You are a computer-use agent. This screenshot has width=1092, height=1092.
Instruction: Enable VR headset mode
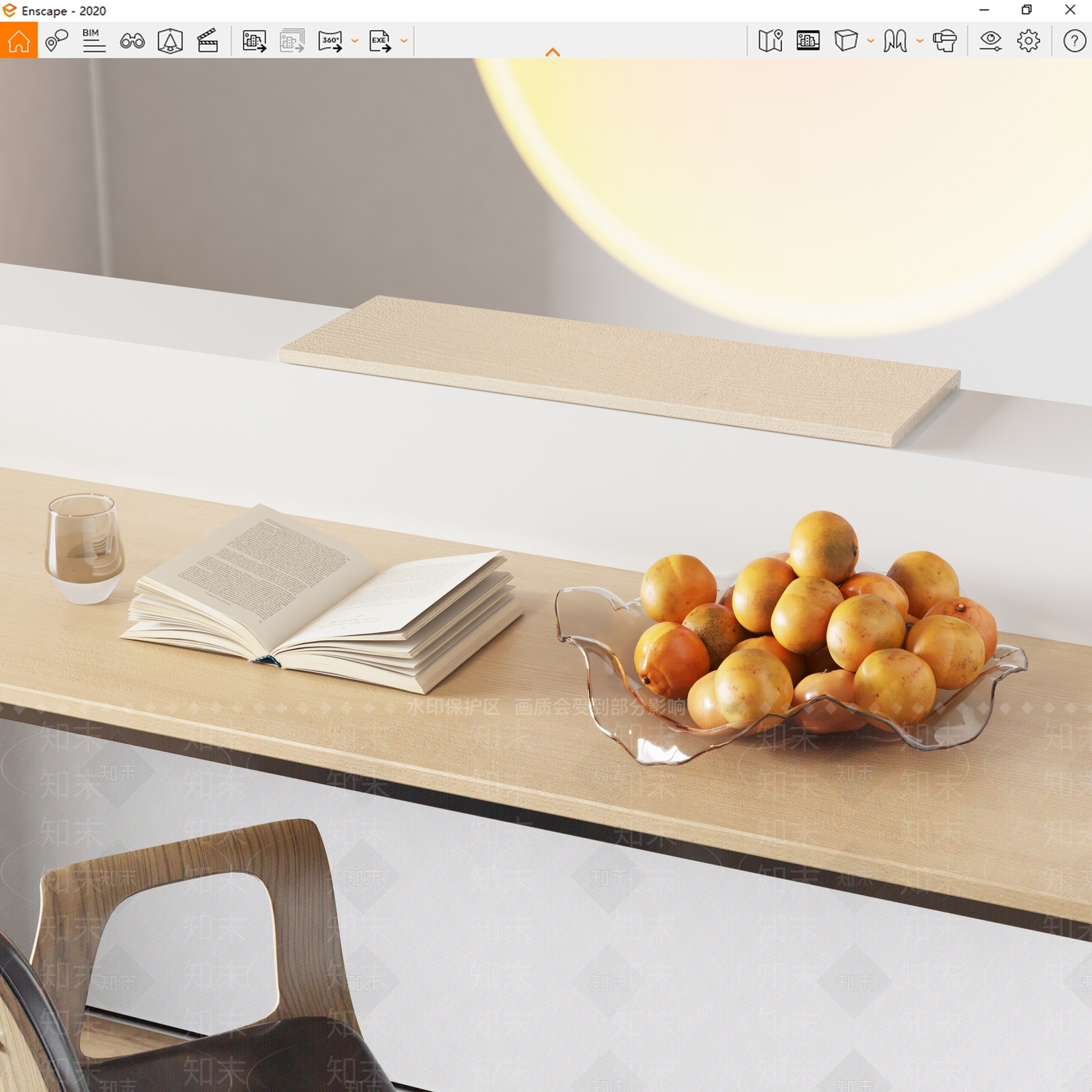(x=945, y=41)
